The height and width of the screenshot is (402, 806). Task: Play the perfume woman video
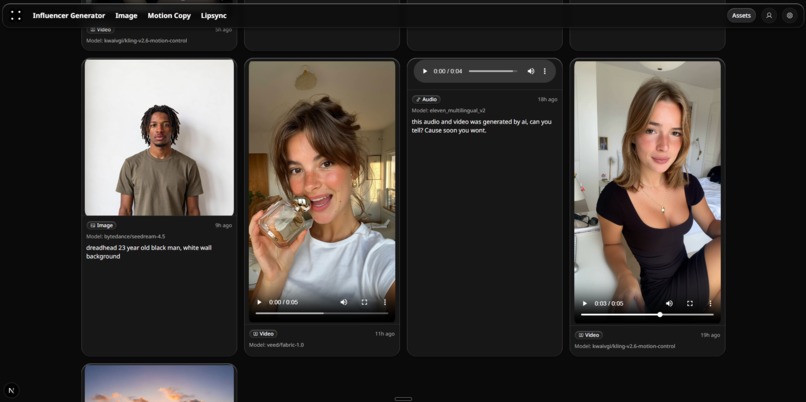tap(259, 302)
